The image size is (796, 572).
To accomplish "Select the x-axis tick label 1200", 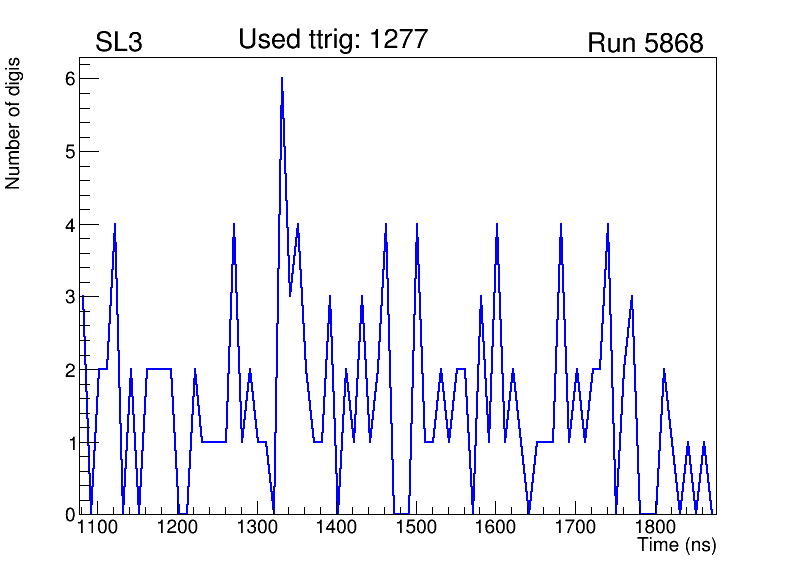I will (178, 528).
